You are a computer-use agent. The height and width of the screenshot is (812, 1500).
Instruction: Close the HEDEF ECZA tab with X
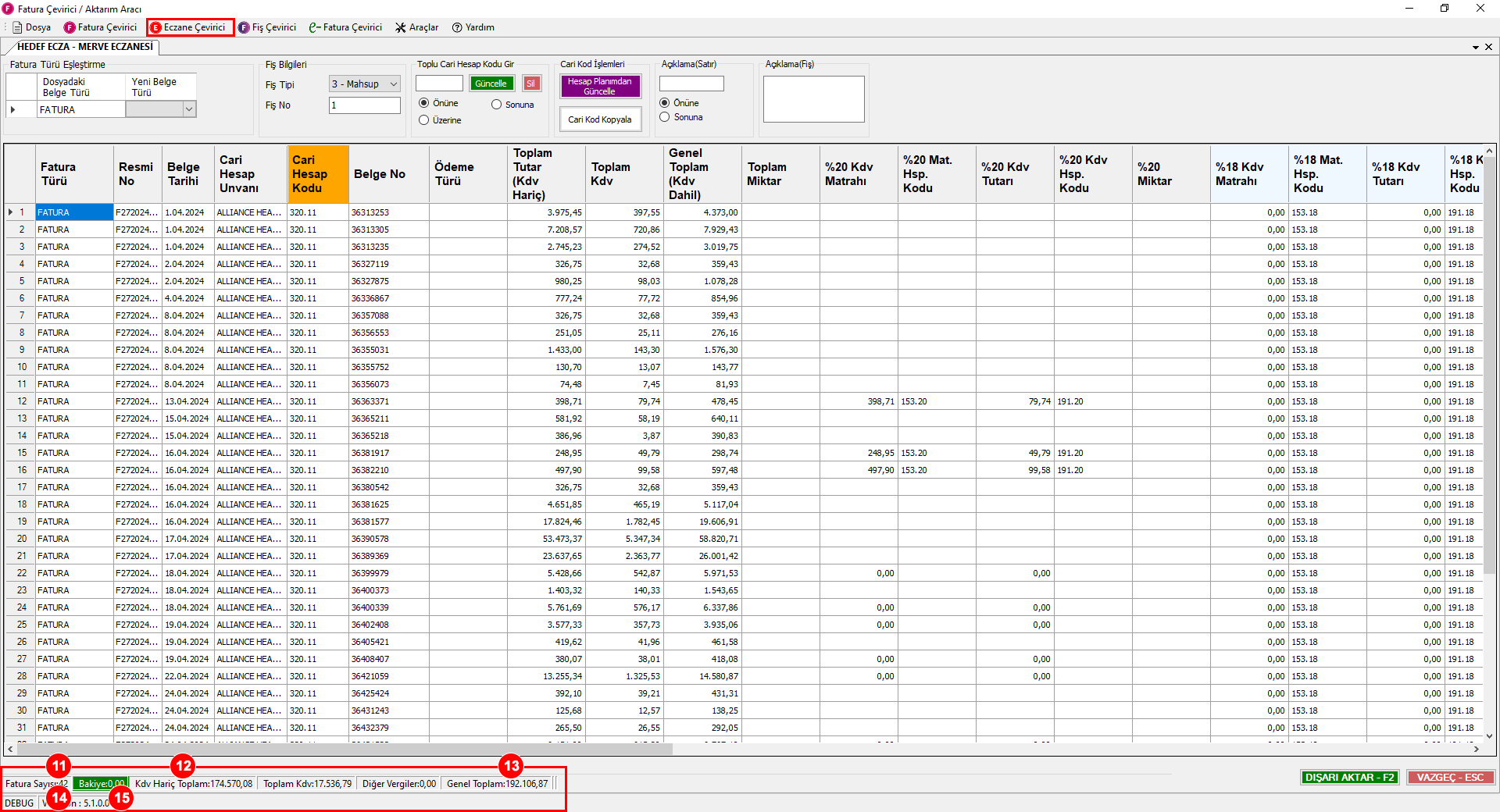[x=1488, y=47]
